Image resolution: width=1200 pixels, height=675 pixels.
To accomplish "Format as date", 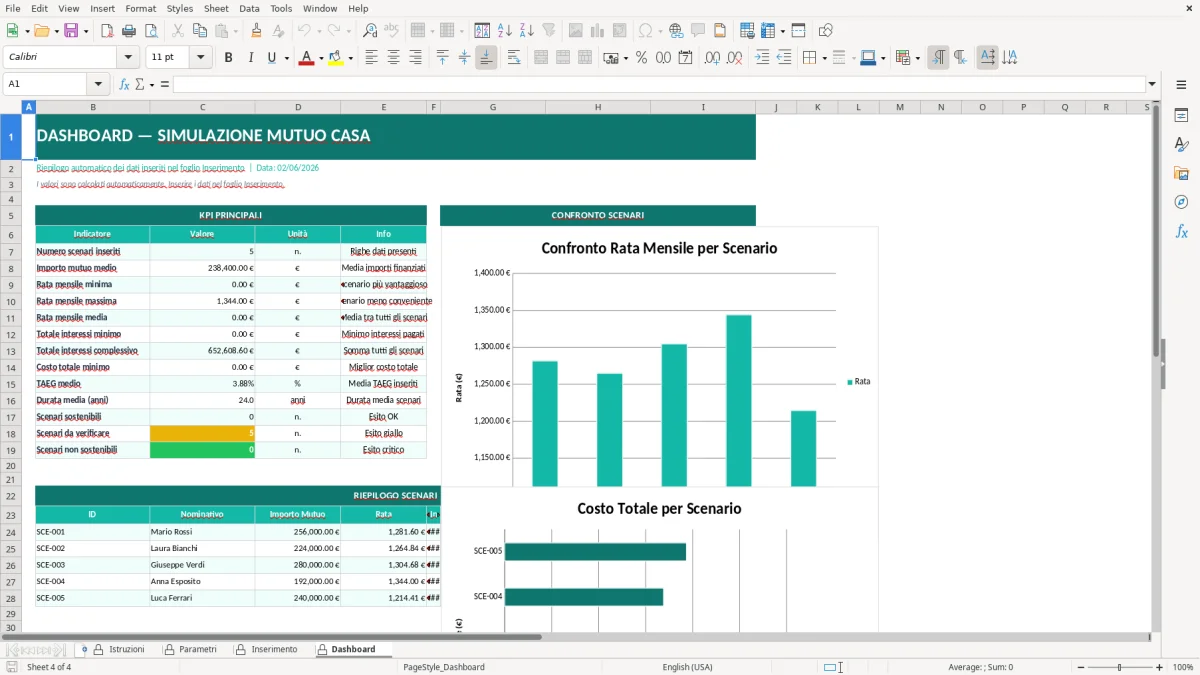I will click(x=686, y=58).
